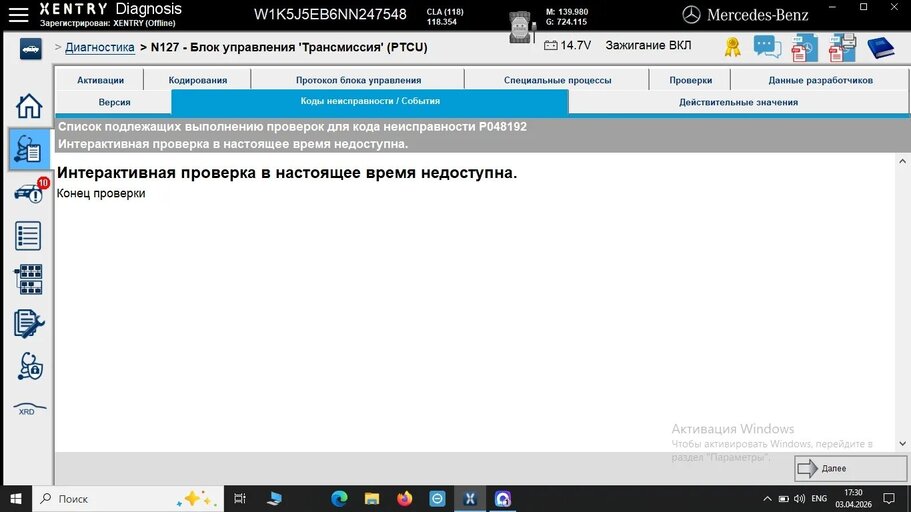Viewport: 911px width, 512px height.
Task: Open the vehicle fault warnings icon with badge 10
Action: (30, 192)
